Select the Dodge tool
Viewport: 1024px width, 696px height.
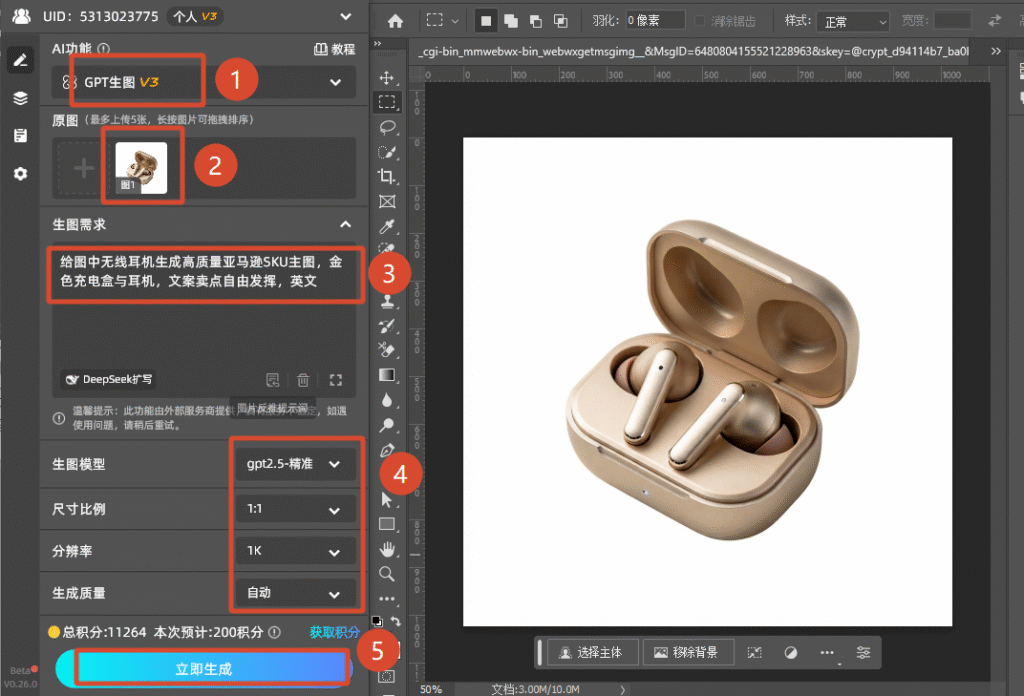pos(387,425)
